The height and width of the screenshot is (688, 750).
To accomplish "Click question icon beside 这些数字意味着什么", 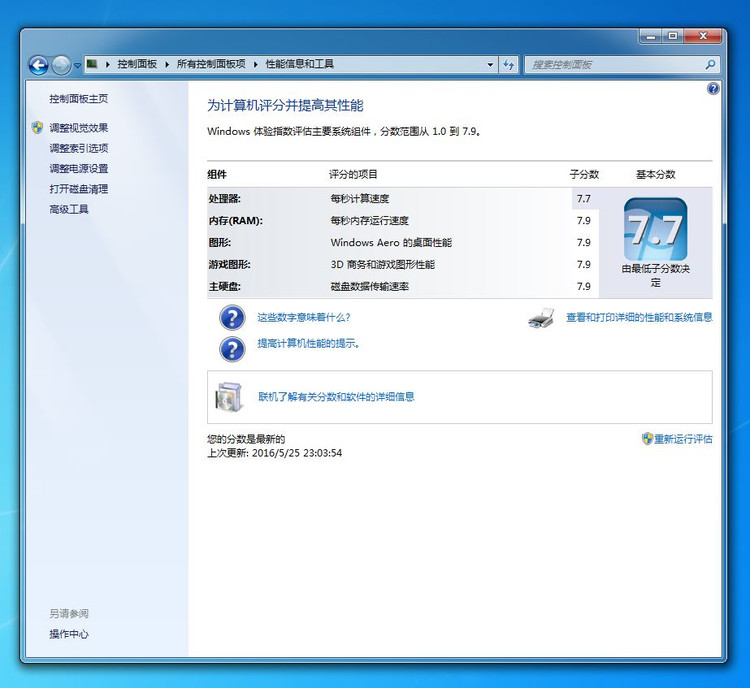I will (x=232, y=318).
